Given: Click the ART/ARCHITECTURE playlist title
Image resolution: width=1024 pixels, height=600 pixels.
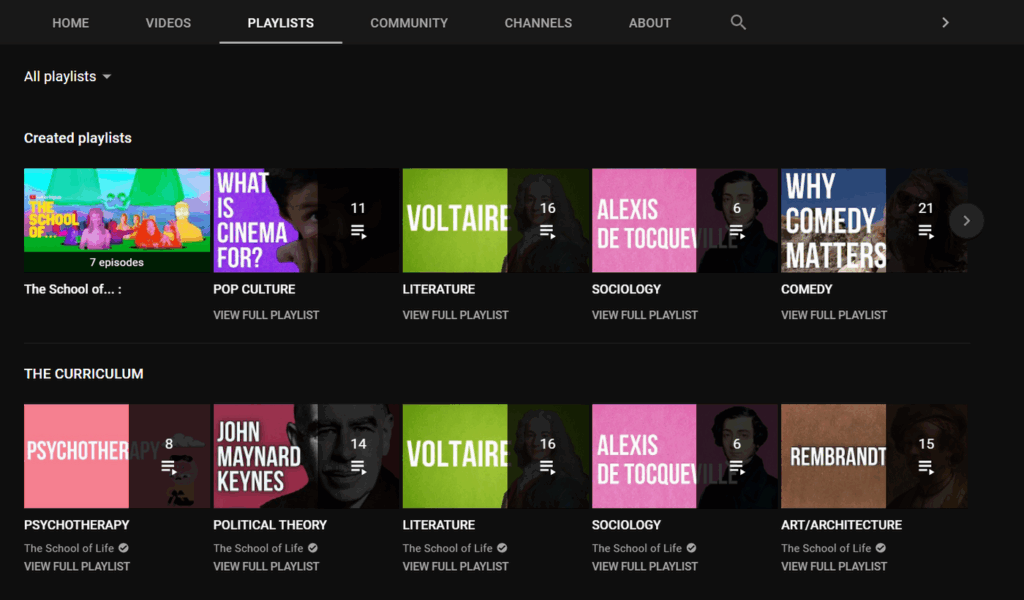Looking at the screenshot, I should pyautogui.click(x=841, y=525).
